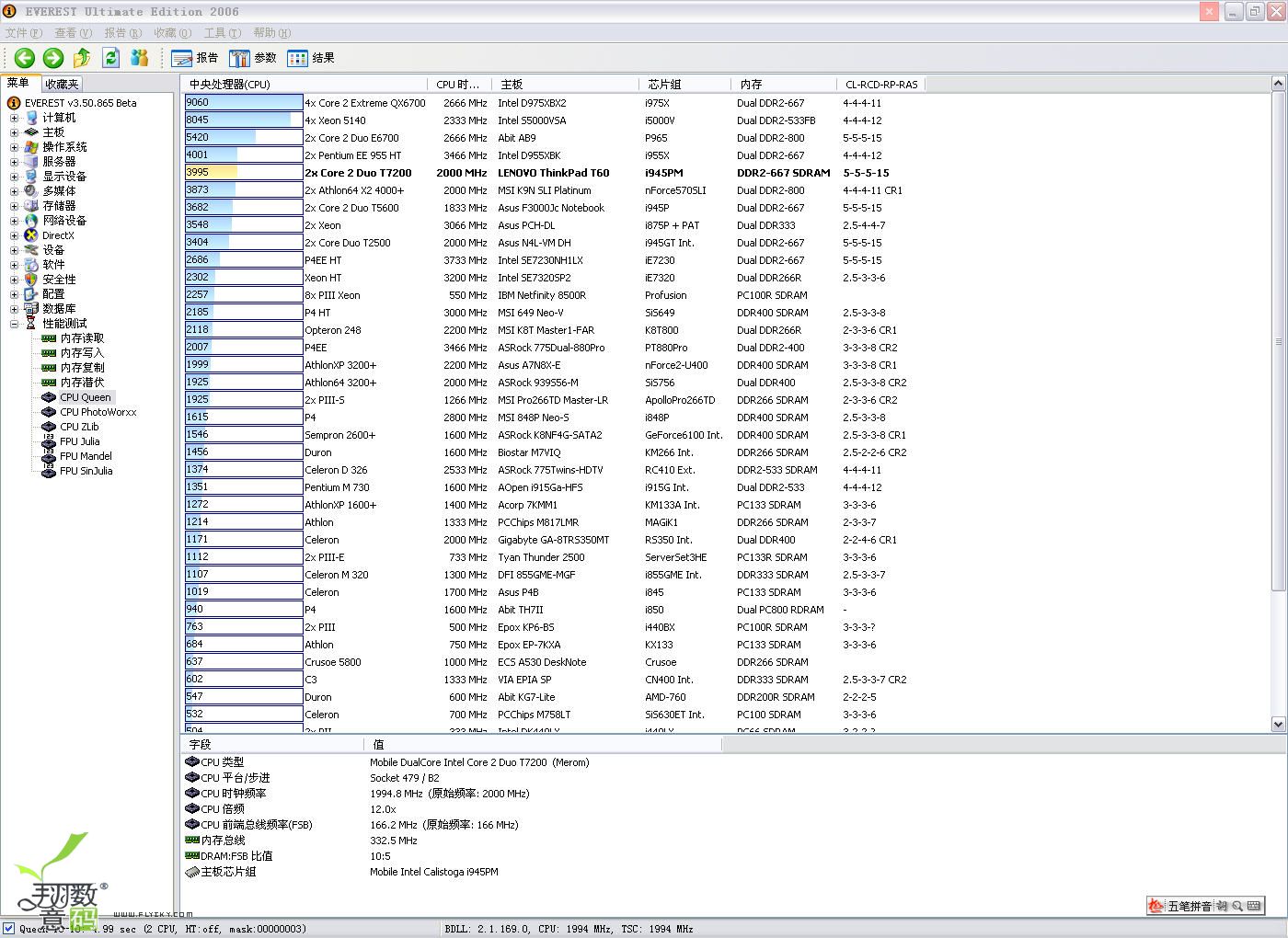Select the 配置 configuration icon in tree
The height and width of the screenshot is (938, 1288).
point(31,294)
